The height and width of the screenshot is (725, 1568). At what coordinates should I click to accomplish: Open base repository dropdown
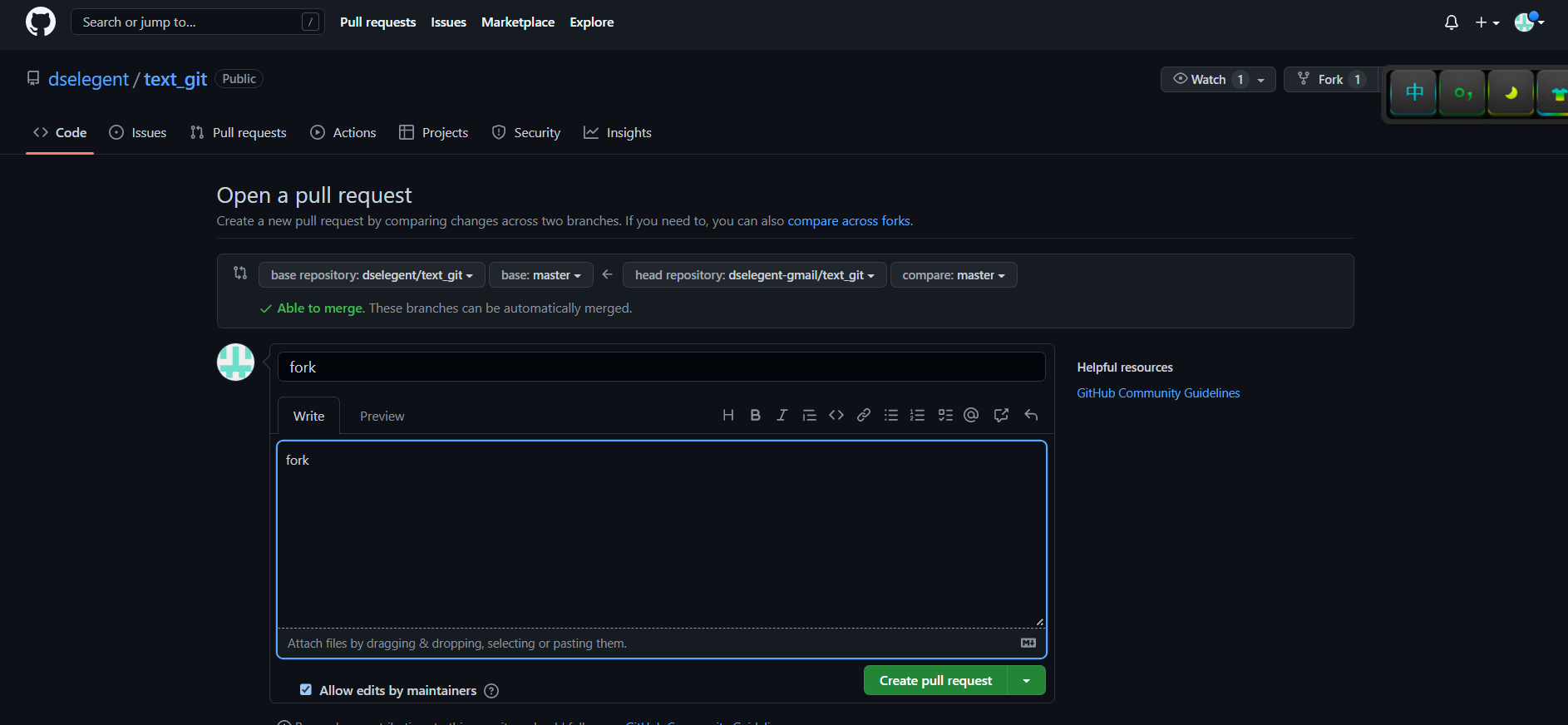click(x=372, y=275)
